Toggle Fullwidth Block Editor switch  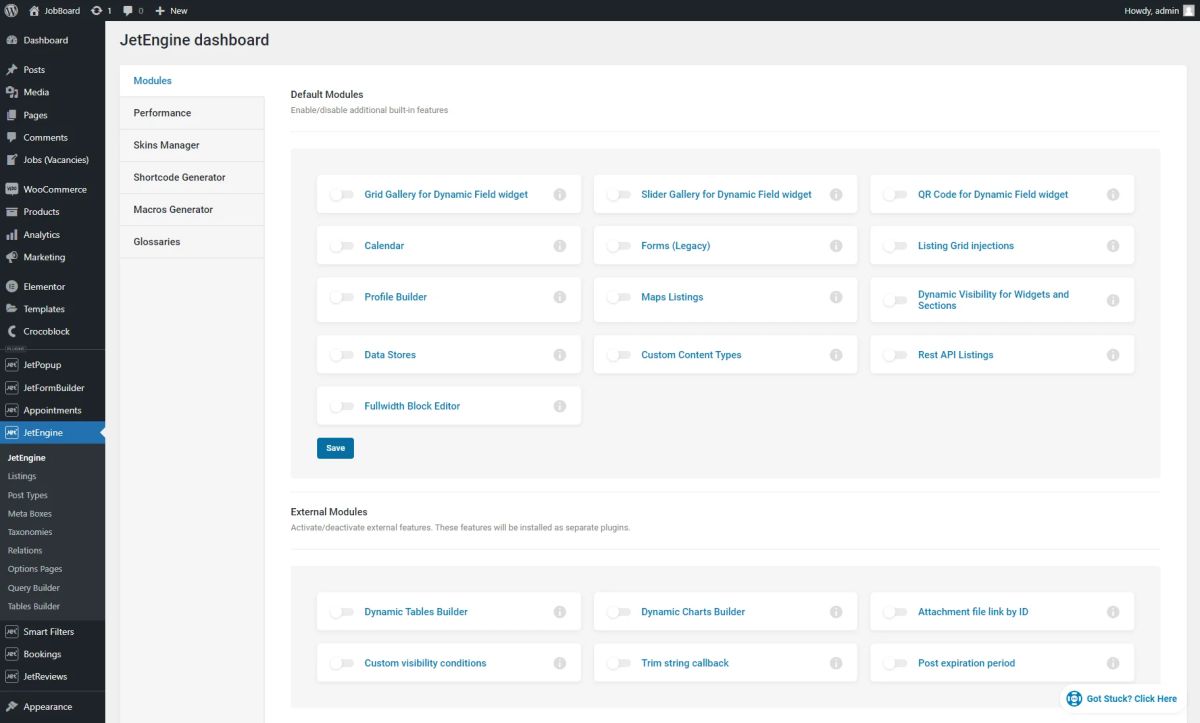point(342,406)
